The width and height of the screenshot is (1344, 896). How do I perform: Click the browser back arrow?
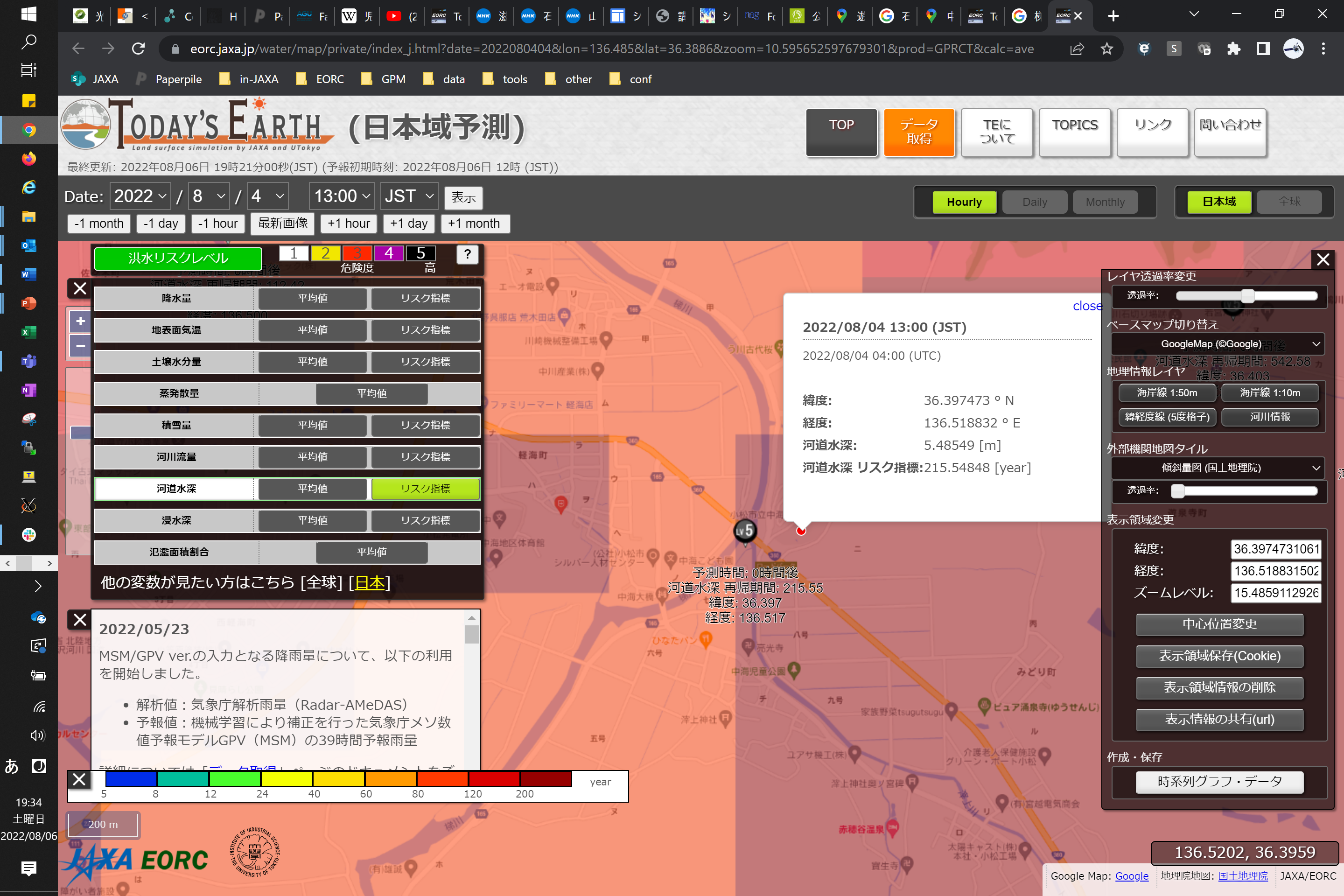coord(78,49)
